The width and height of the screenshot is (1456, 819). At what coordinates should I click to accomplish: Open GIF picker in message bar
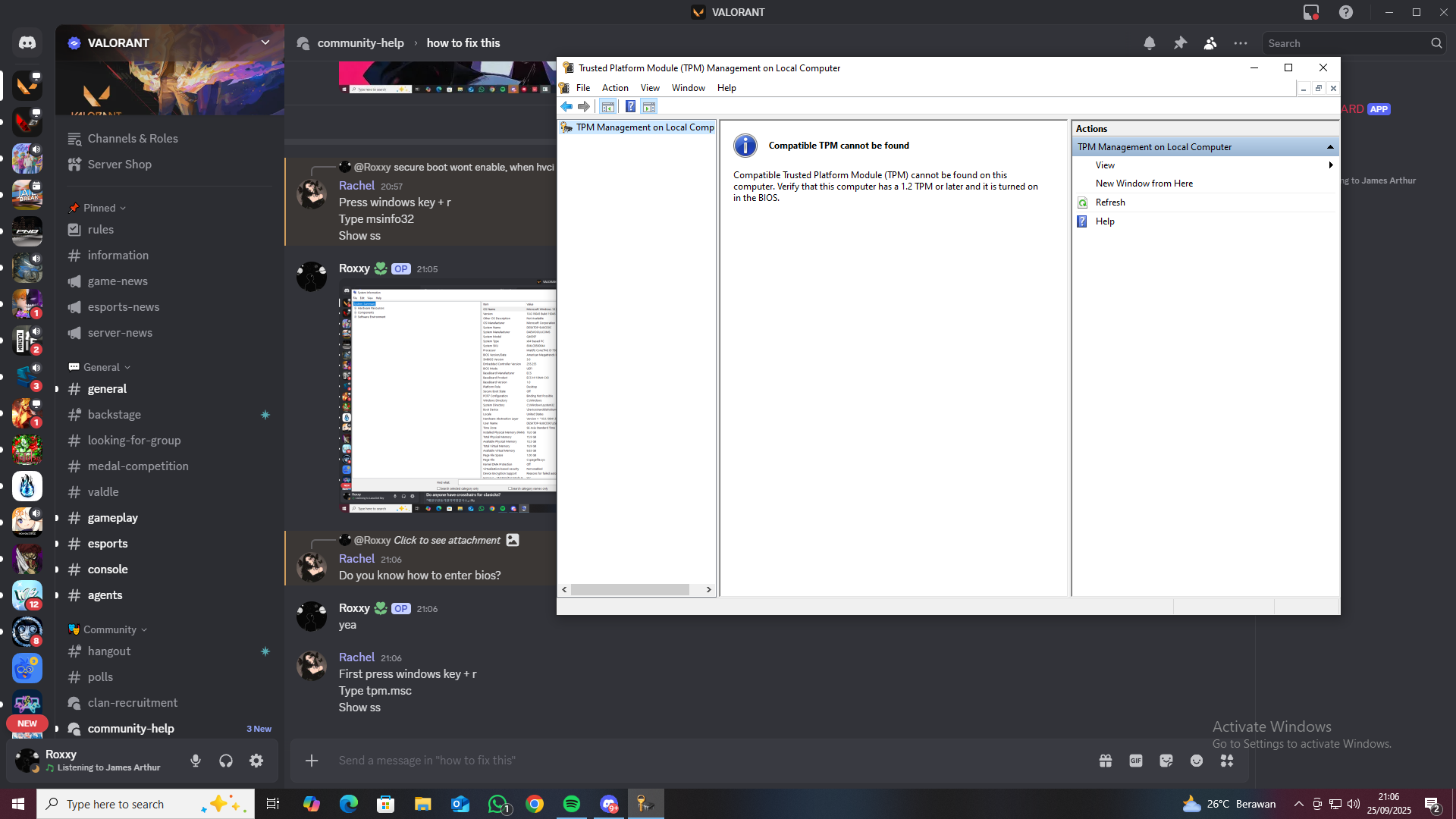tap(1136, 761)
